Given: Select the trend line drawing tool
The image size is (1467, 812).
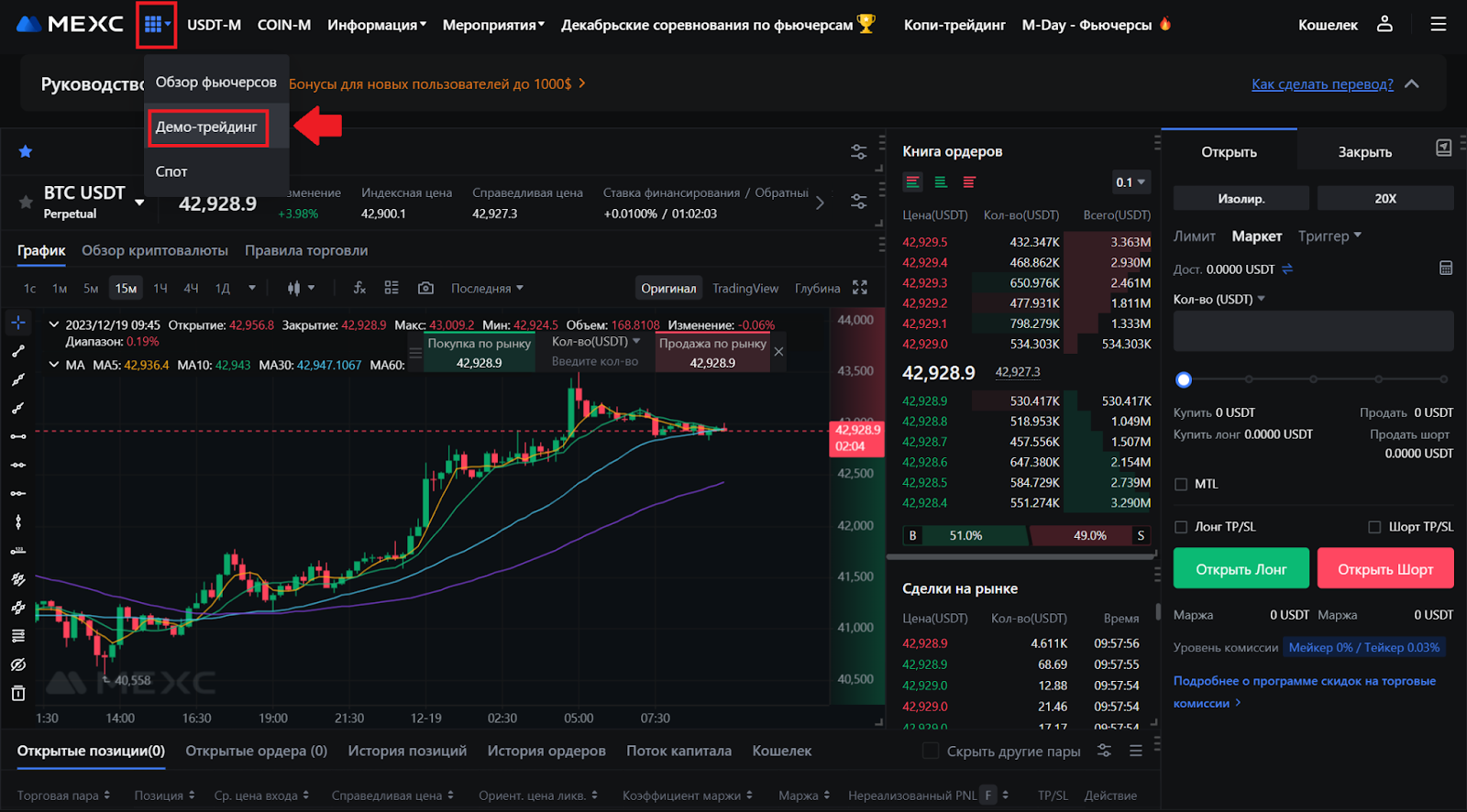Looking at the screenshot, I should click(18, 351).
